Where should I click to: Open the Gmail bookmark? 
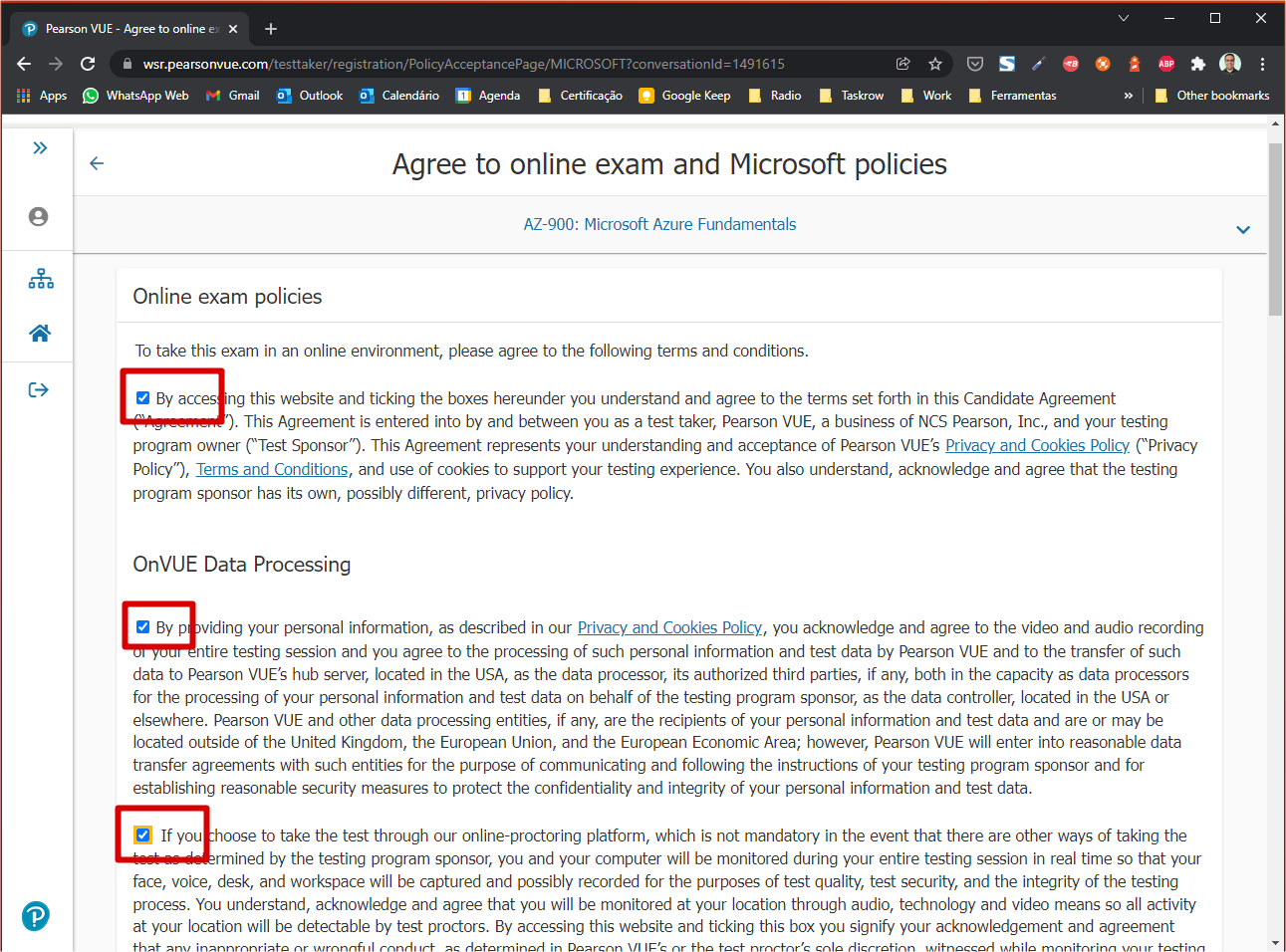coord(232,96)
